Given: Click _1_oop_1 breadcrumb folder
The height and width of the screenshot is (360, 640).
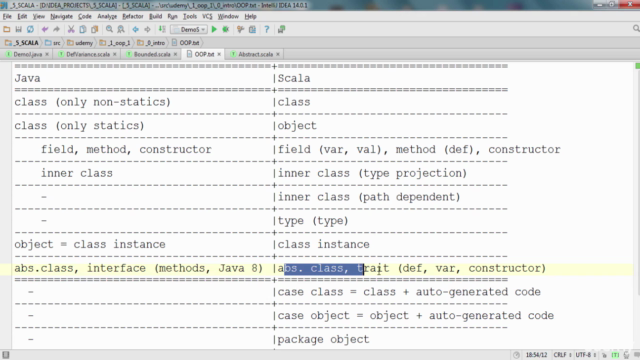Looking at the screenshot, I should pos(115,42).
